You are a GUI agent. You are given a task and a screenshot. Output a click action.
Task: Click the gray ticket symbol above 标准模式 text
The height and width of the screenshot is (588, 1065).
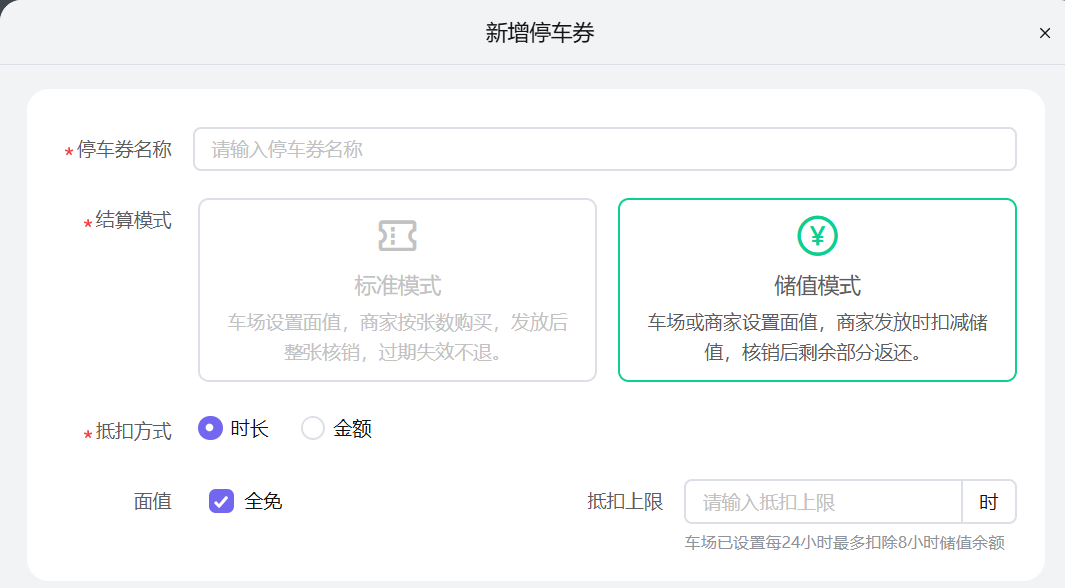(396, 234)
